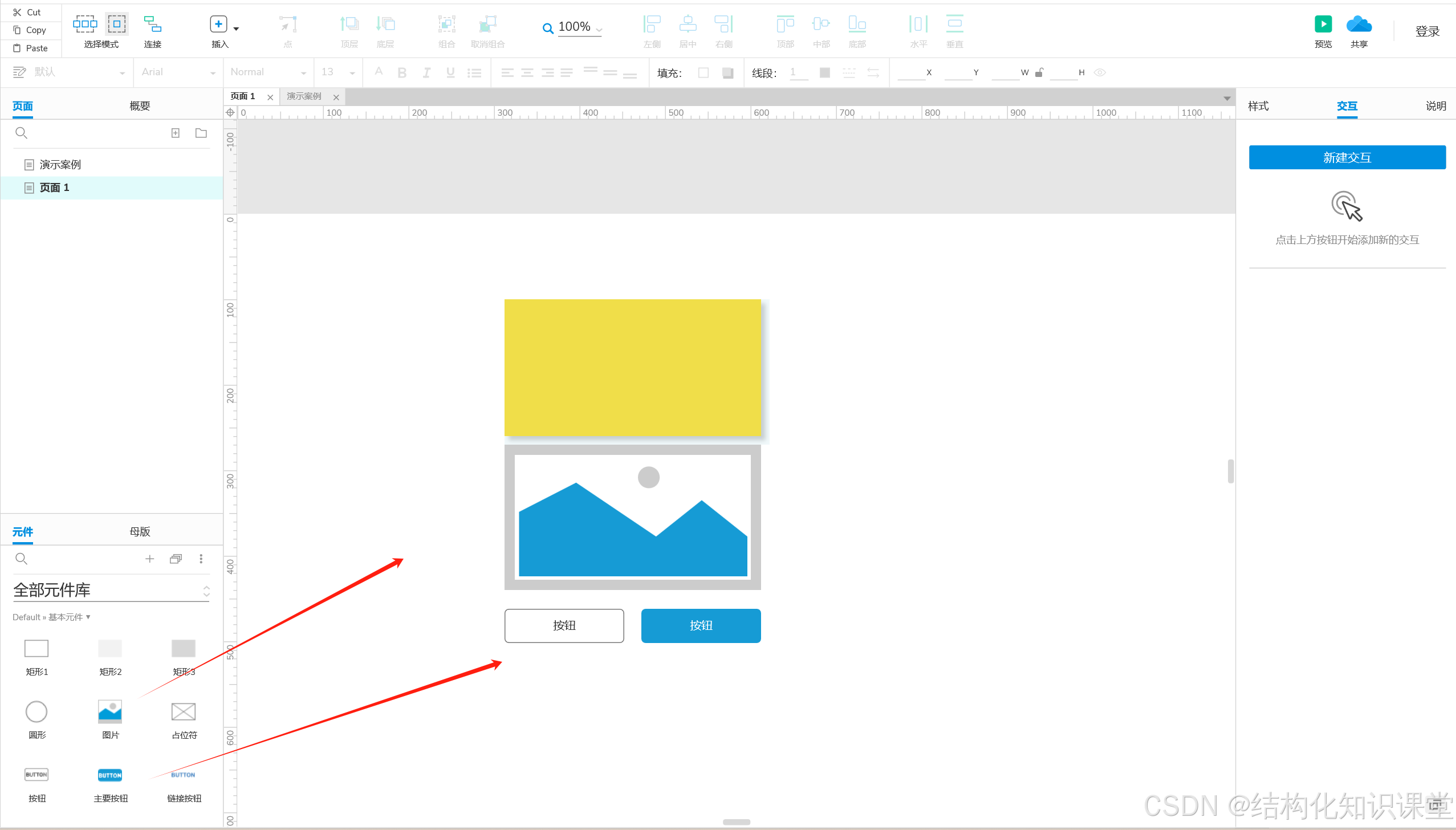Image resolution: width=1456 pixels, height=830 pixels.
Task: Click the add folder icon
Action: point(201,133)
